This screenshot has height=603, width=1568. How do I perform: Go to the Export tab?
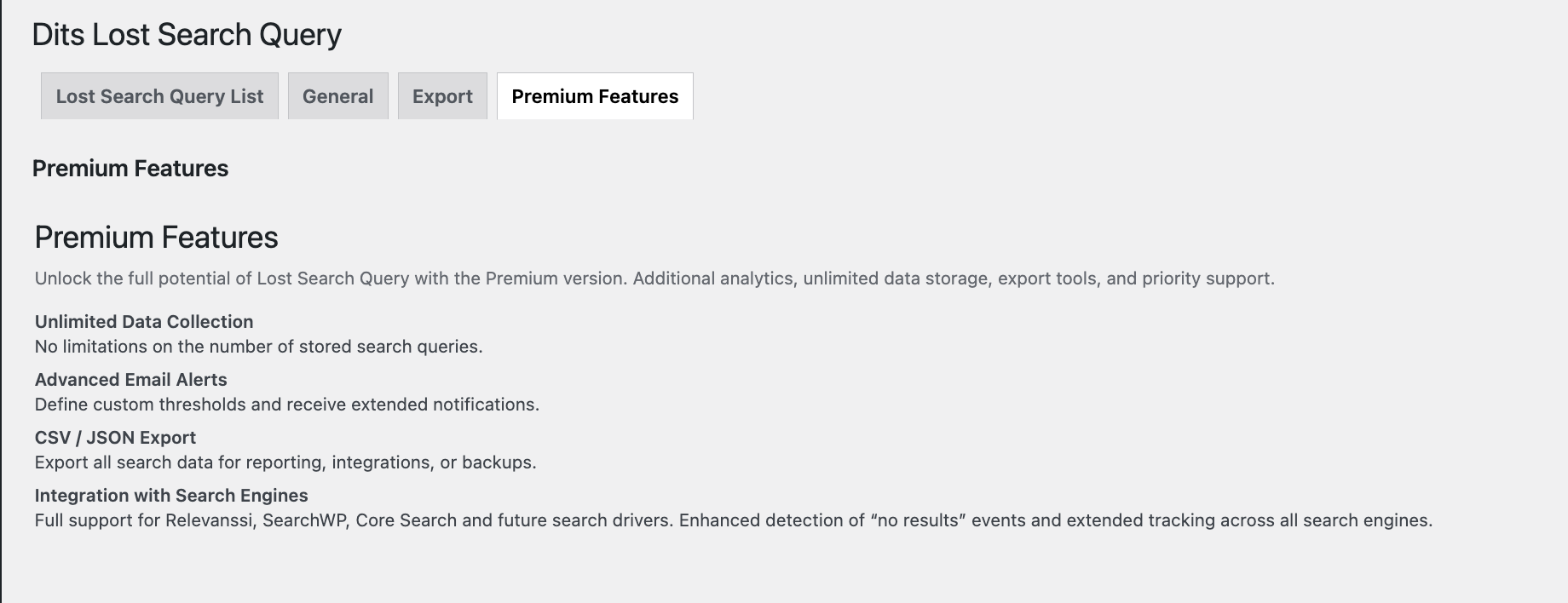click(442, 96)
